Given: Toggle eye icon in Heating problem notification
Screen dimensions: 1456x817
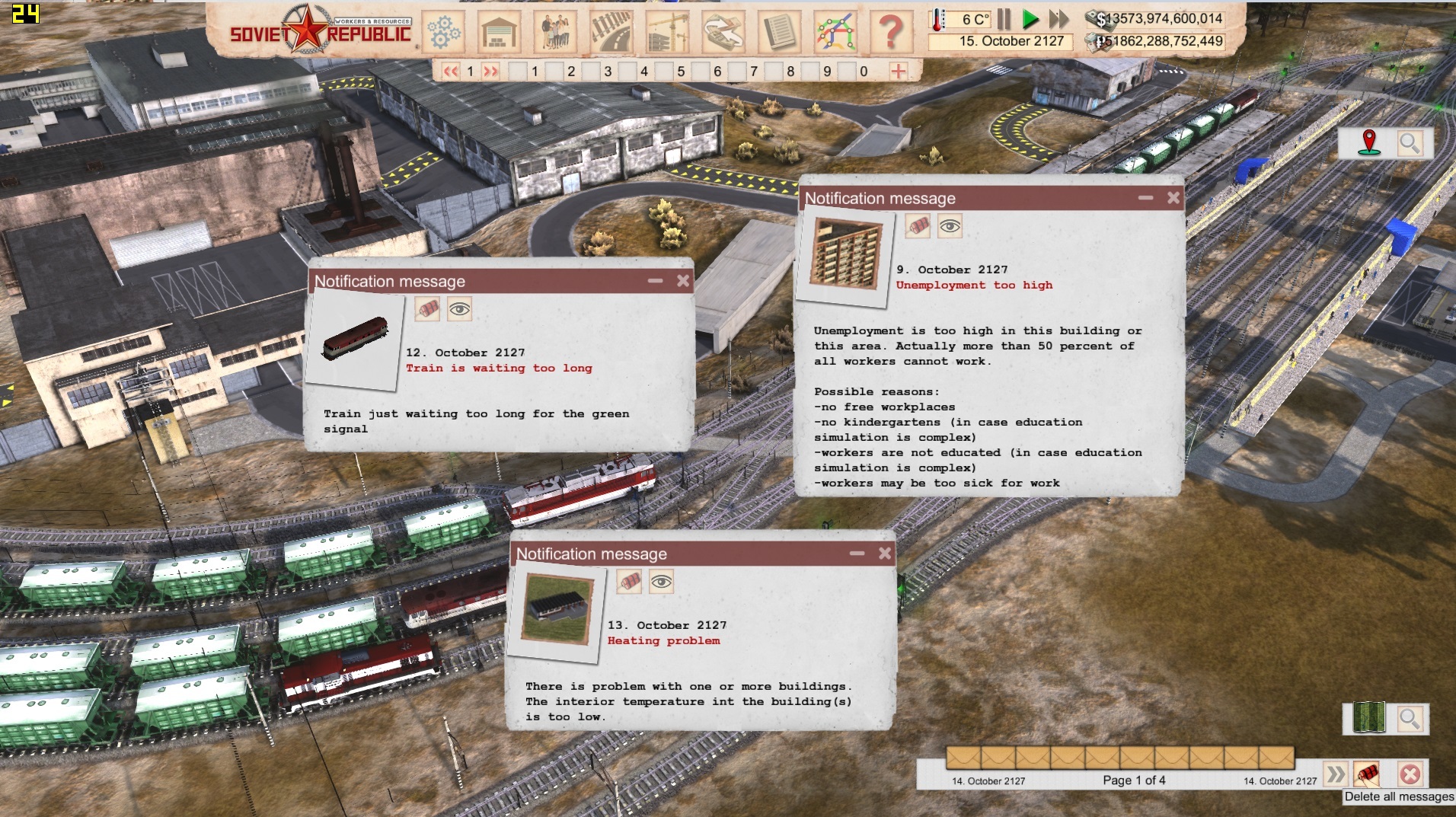Looking at the screenshot, I should 661,582.
